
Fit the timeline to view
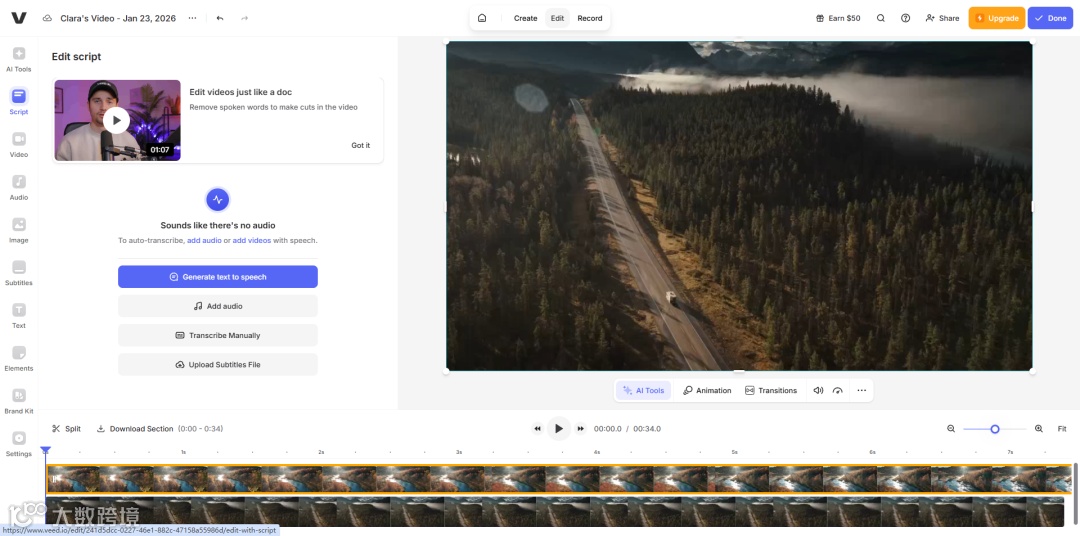tap(1062, 429)
